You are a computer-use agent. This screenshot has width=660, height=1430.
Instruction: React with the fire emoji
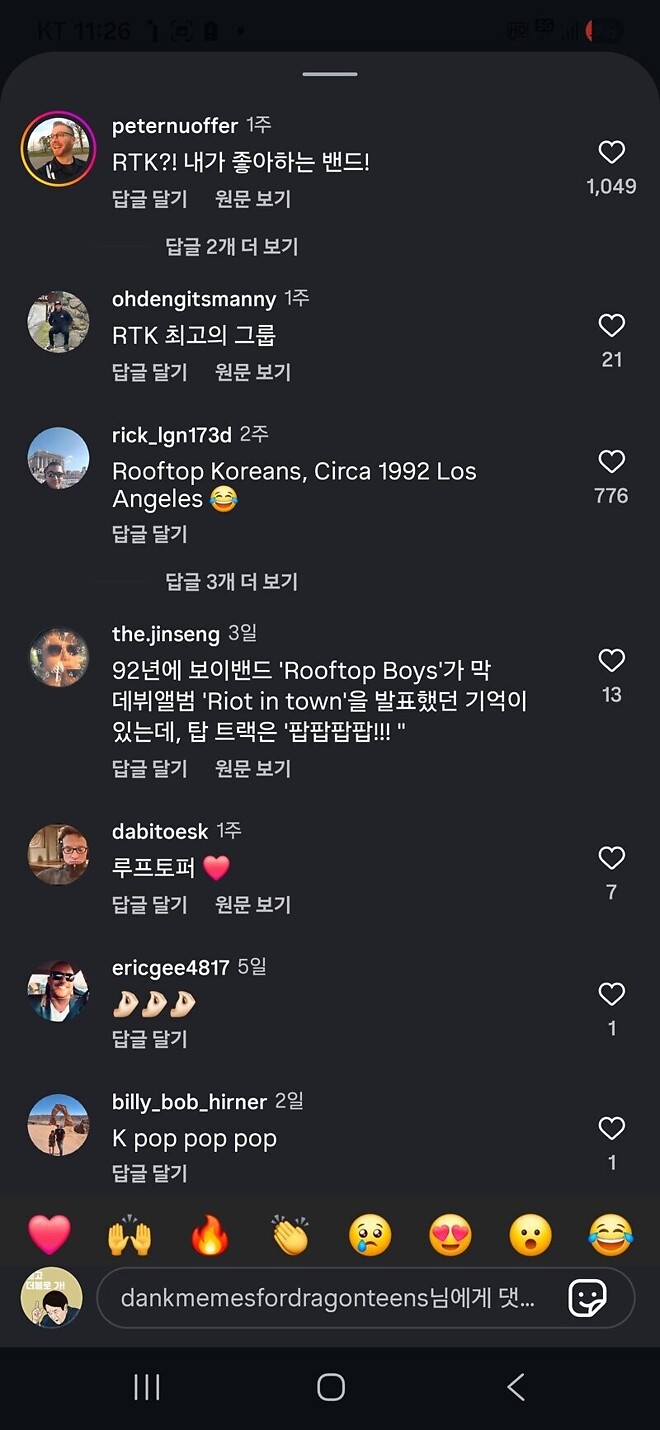coord(209,1236)
